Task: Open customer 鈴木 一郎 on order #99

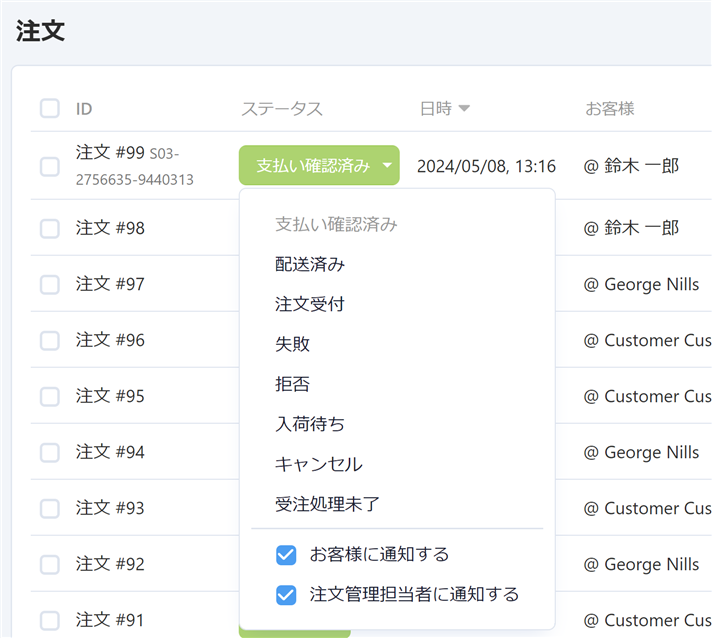Action: 641,166
